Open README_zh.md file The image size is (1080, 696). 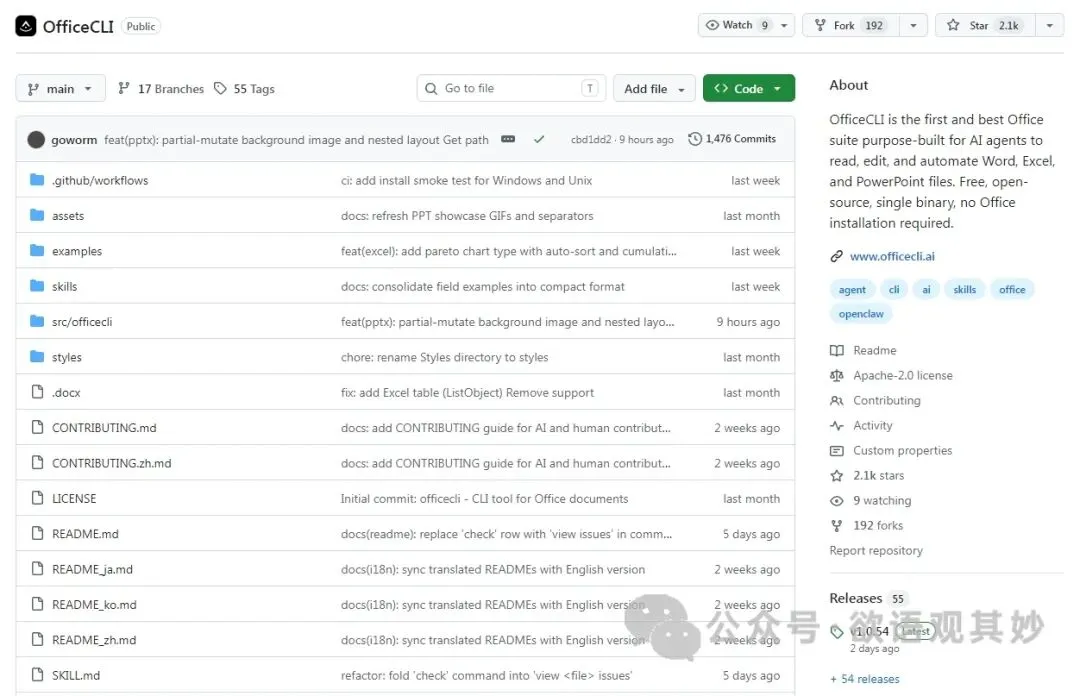click(94, 639)
